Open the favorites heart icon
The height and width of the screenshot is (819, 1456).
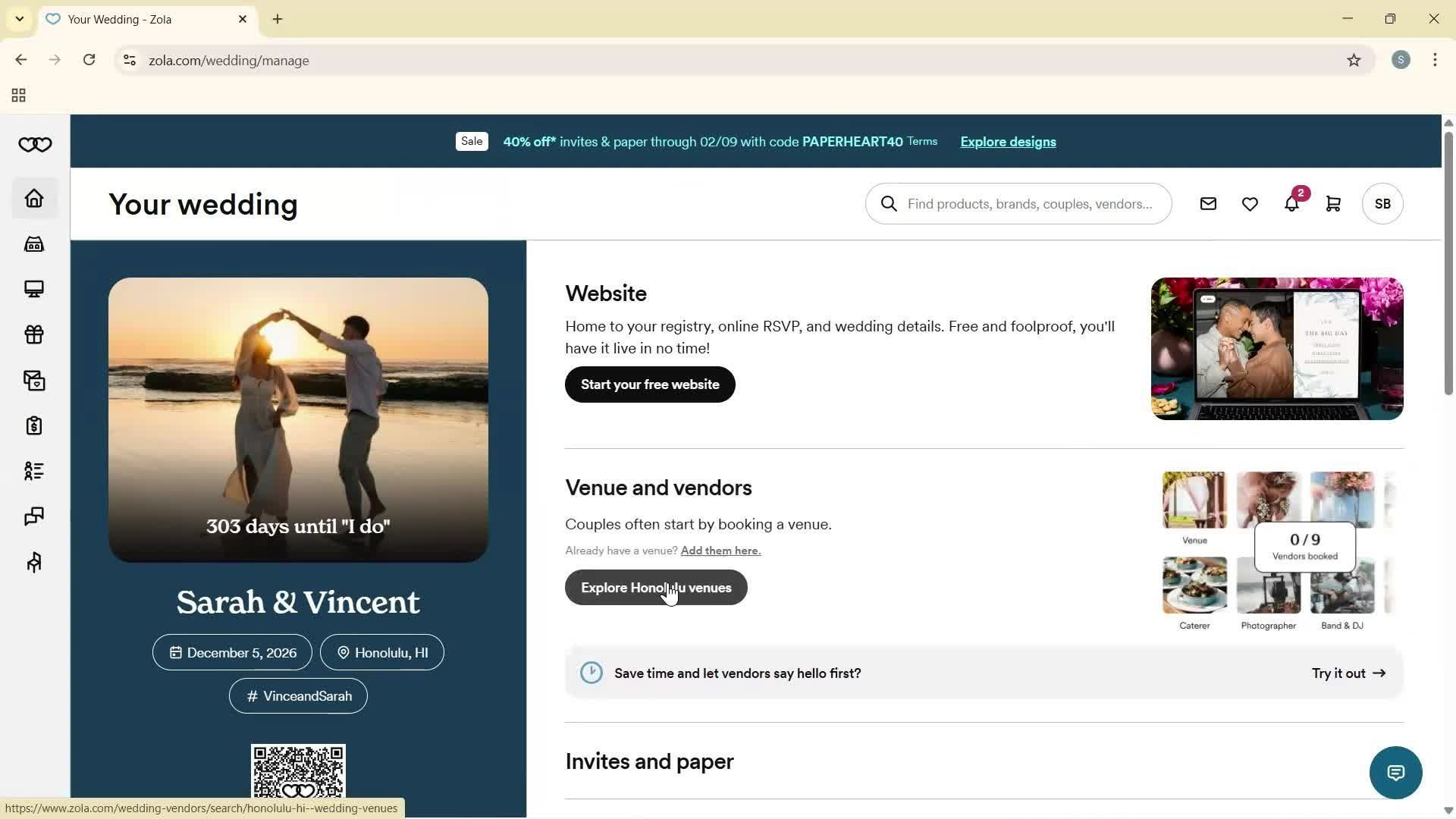click(x=1250, y=204)
